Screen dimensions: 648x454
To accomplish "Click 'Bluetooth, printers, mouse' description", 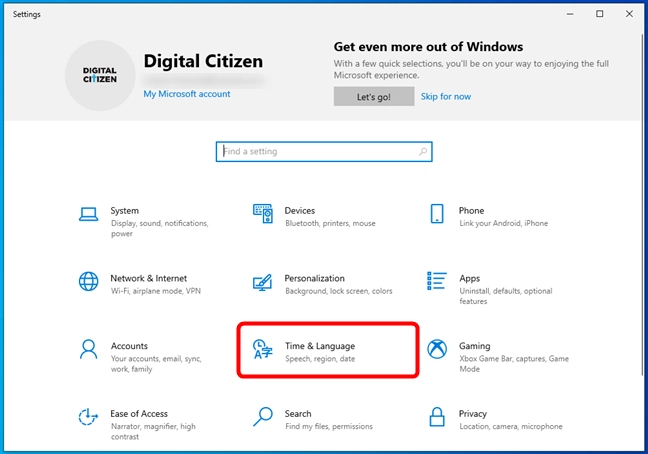I will pyautogui.click(x=330, y=223).
